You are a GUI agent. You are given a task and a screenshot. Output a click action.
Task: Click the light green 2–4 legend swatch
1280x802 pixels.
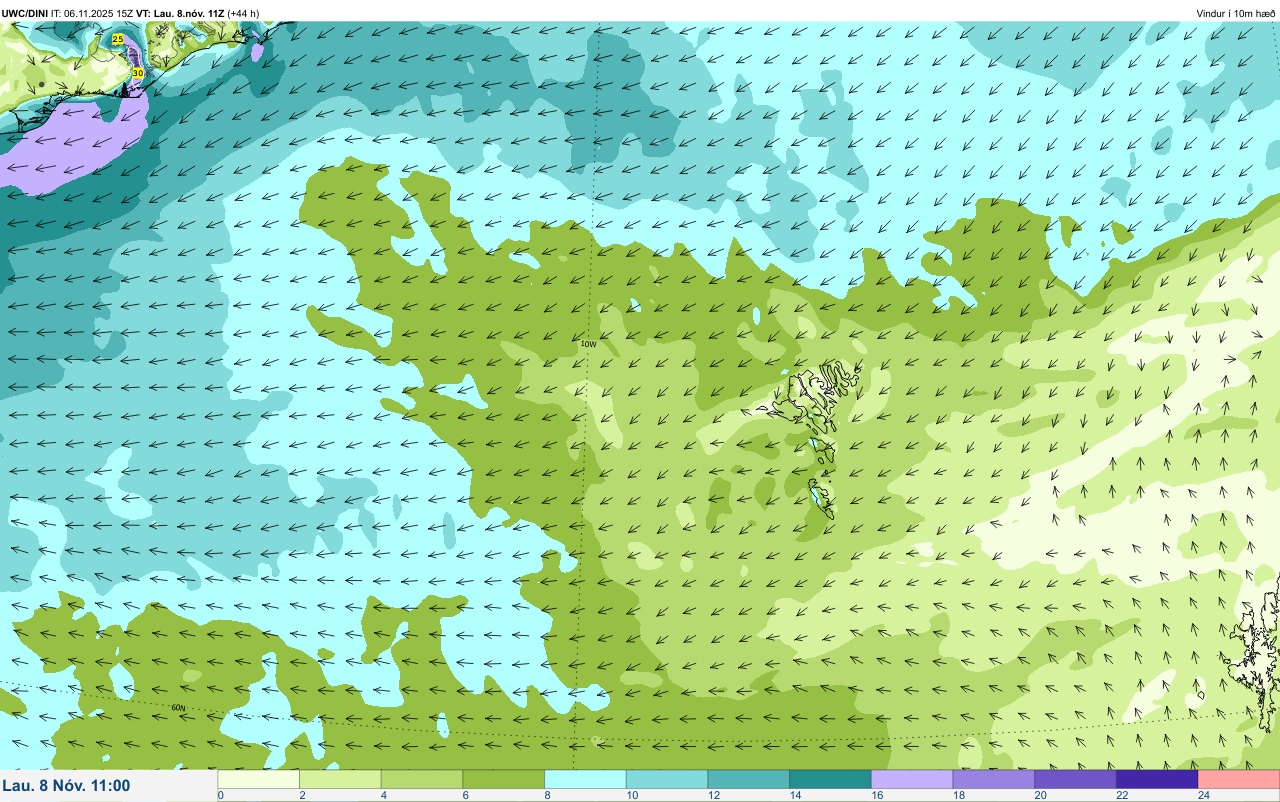[x=340, y=779]
